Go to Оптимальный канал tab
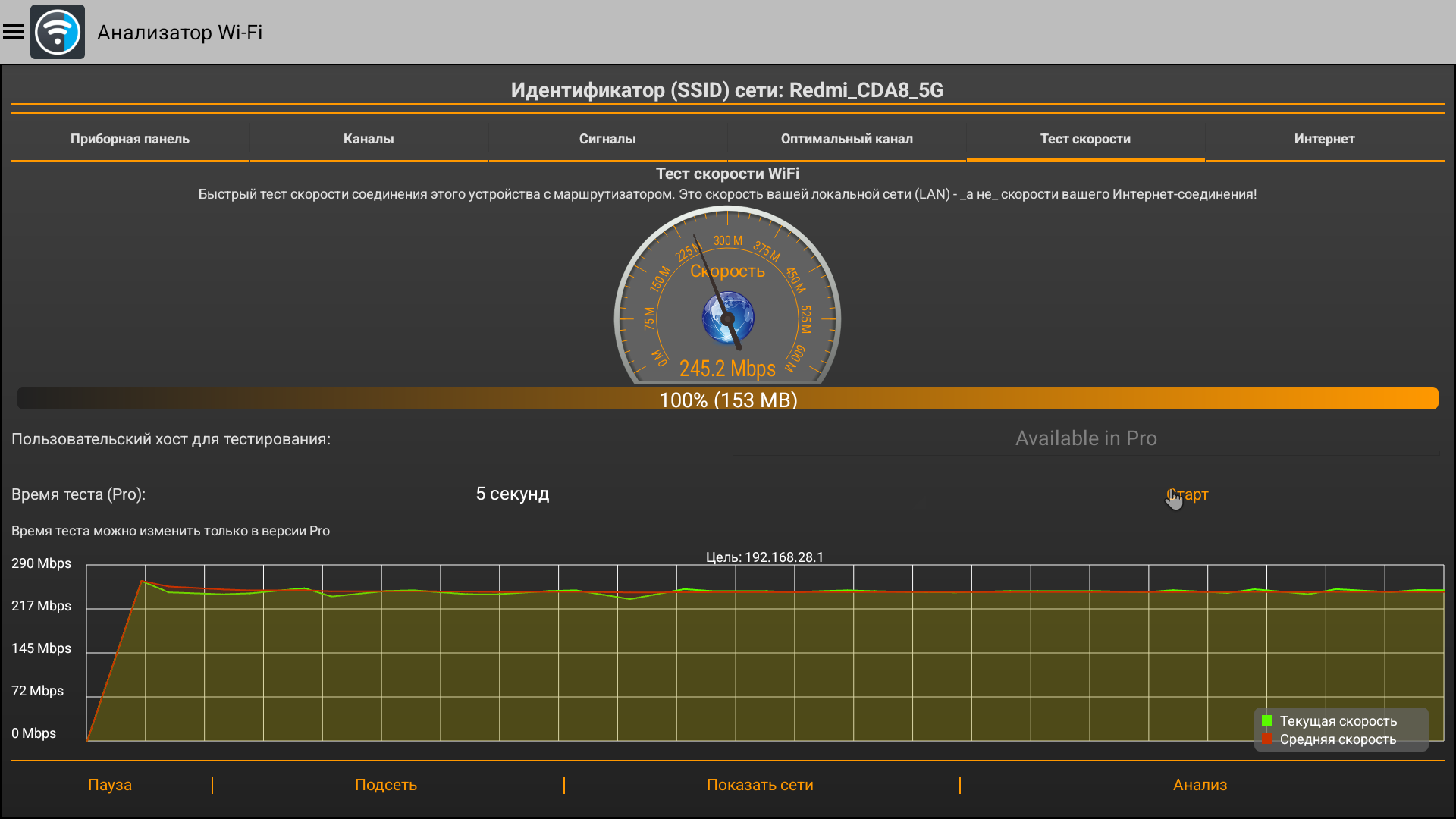Image resolution: width=1456 pixels, height=819 pixels. pos(846,139)
